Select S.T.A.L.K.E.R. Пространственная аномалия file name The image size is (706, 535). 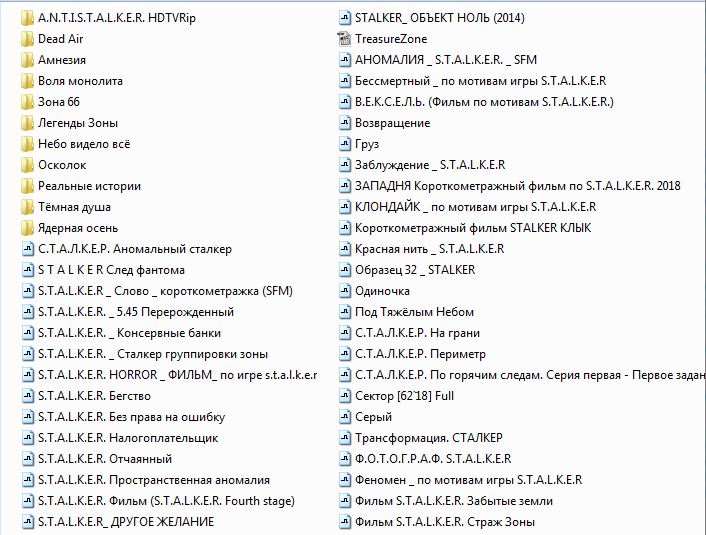click(154, 480)
